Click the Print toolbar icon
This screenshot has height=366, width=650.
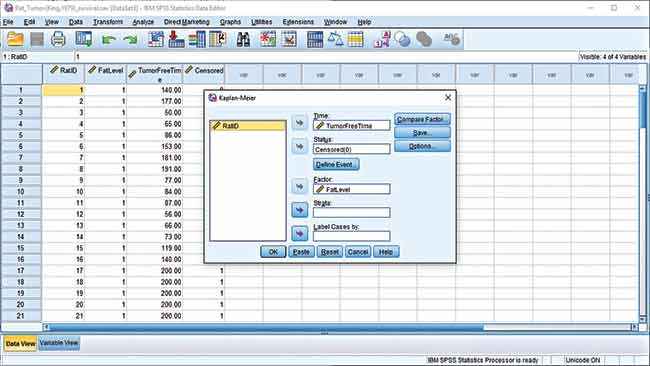pos(58,39)
